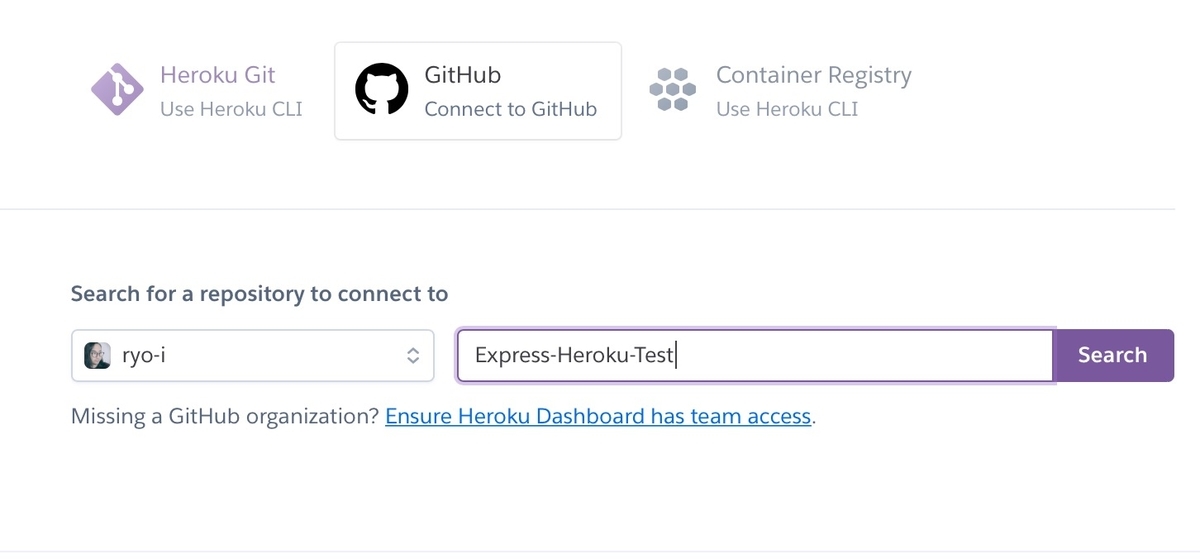The height and width of the screenshot is (559, 1200).
Task: Click the 'Missing a GitHub organization?' text
Action: pos(225,416)
